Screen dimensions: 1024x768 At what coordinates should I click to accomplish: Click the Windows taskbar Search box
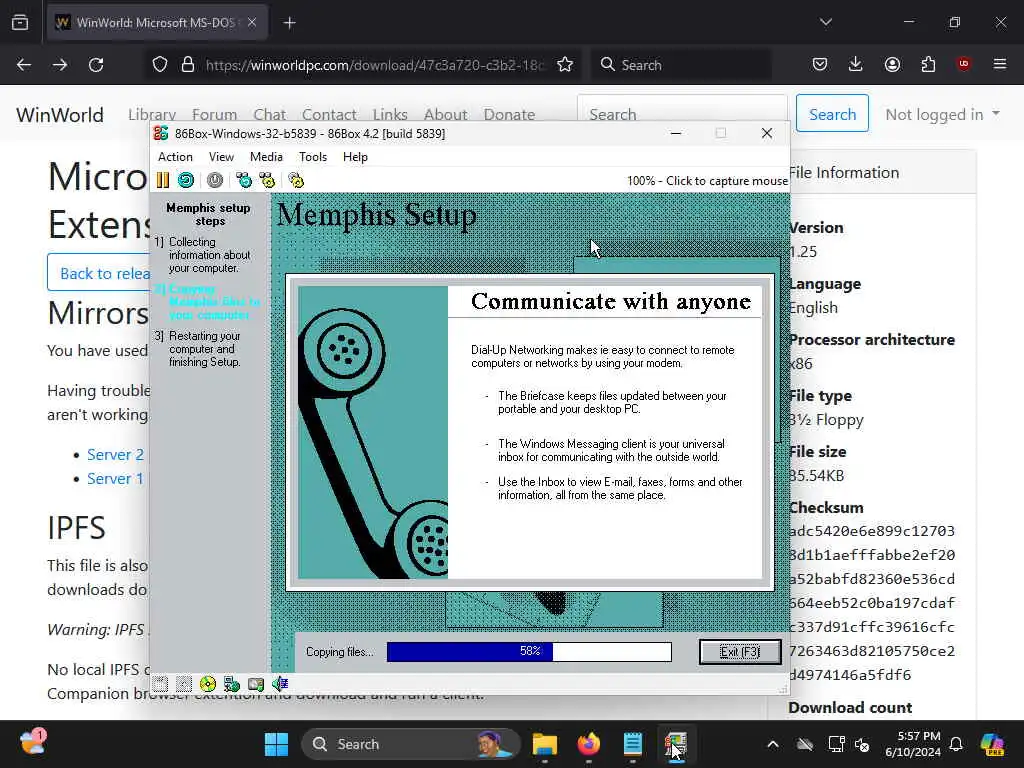tap(411, 744)
